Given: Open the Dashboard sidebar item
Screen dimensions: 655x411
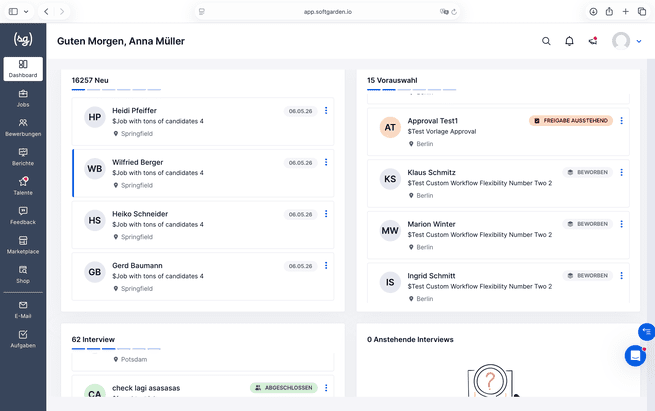Looking at the screenshot, I should click(x=23, y=68).
